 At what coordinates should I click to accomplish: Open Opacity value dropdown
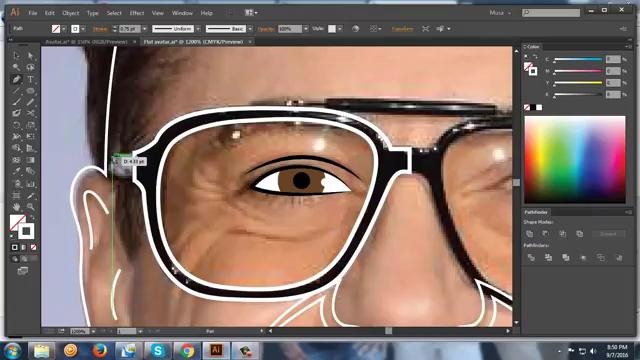tap(305, 29)
